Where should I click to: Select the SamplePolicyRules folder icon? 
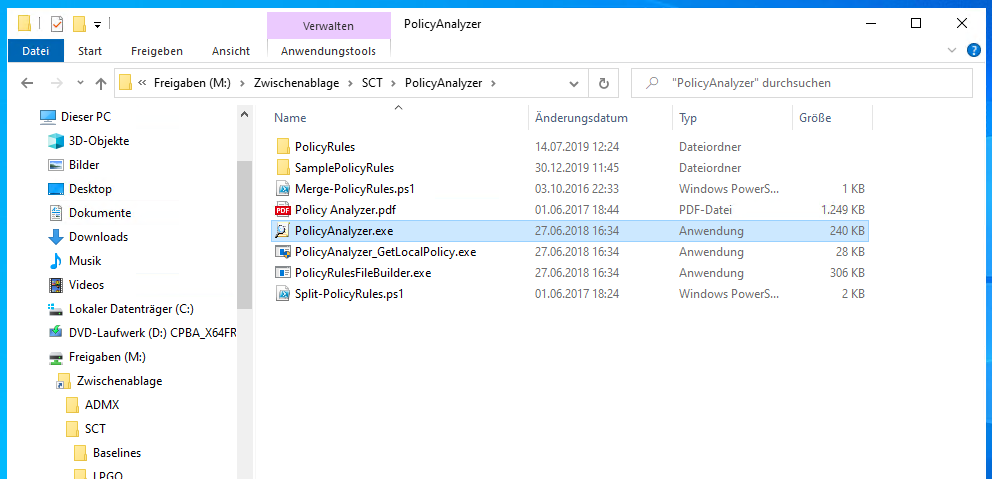coord(283,168)
